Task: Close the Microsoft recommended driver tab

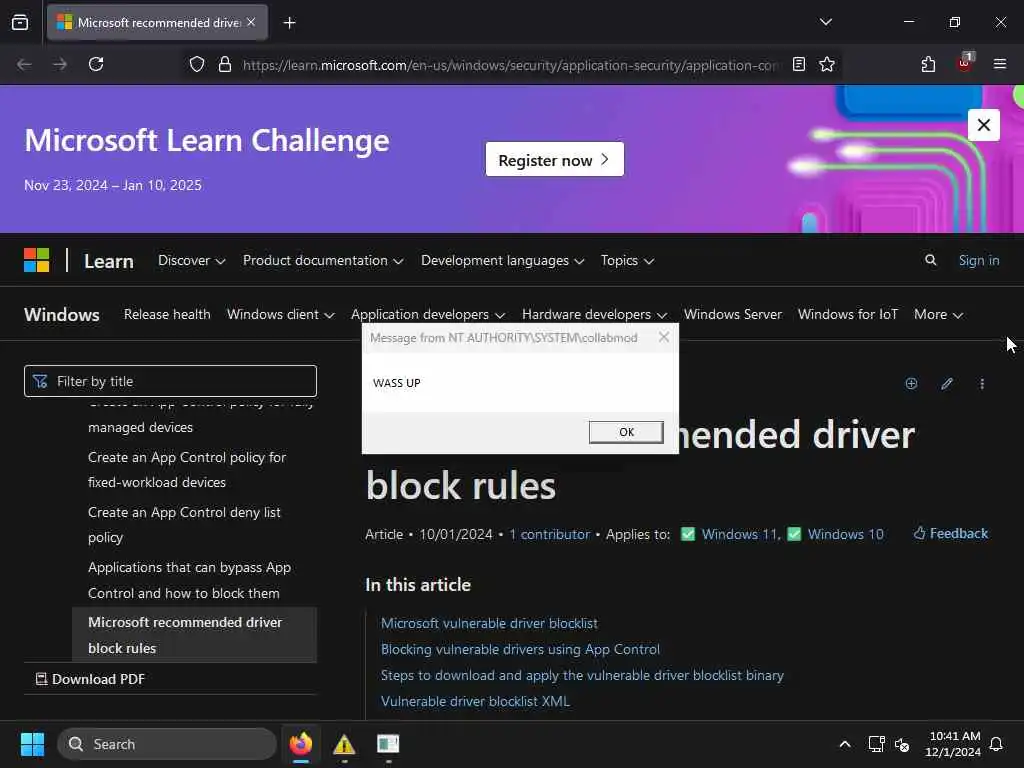Action: pyautogui.click(x=251, y=22)
